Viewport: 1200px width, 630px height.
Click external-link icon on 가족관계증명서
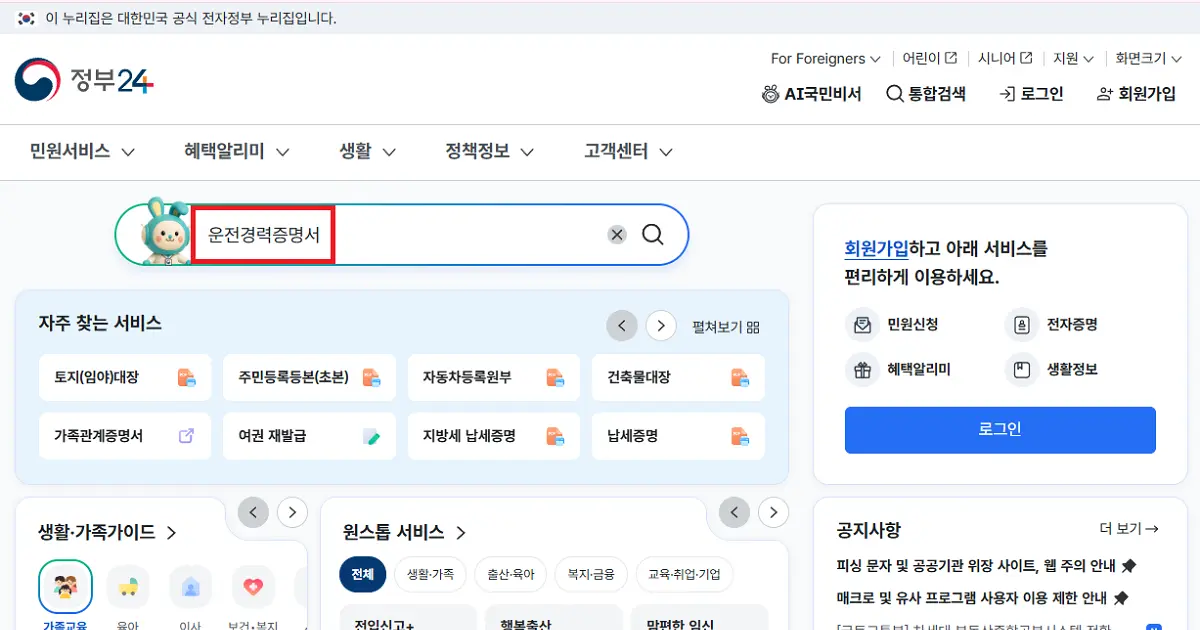click(x=186, y=436)
